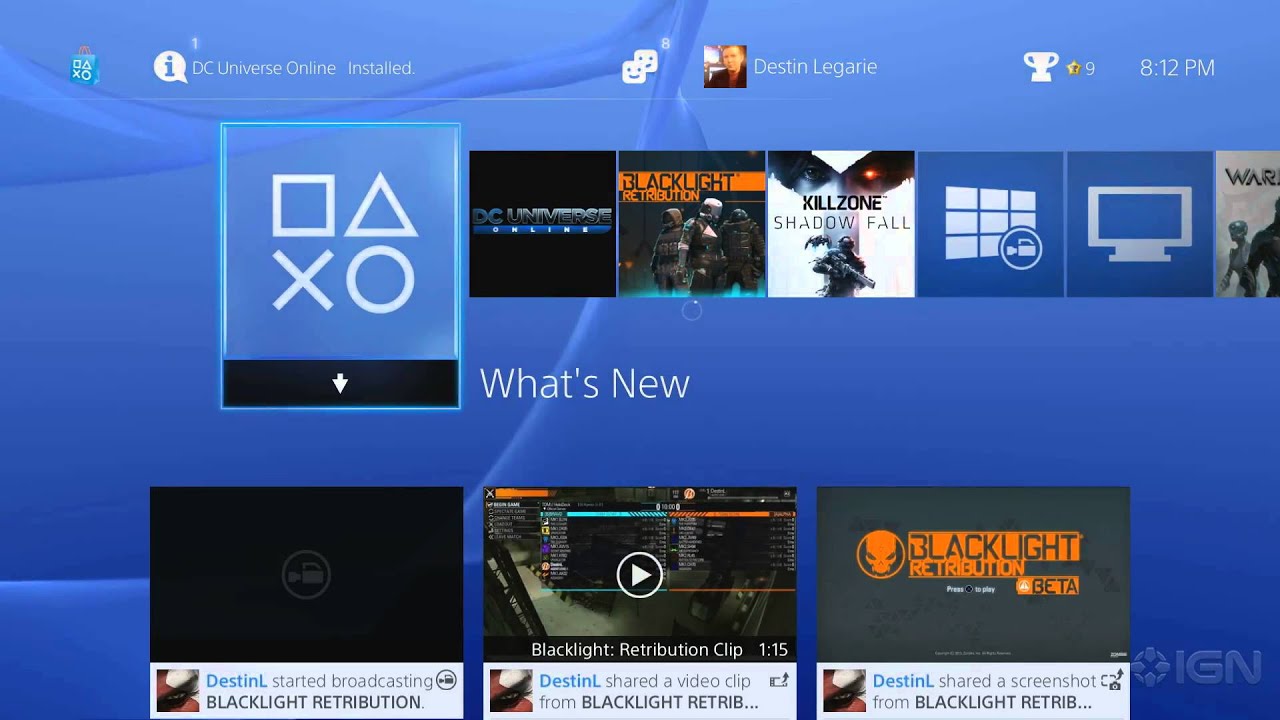The height and width of the screenshot is (720, 1280).
Task: Open Destin Legarie's profile avatar
Action: [725, 67]
